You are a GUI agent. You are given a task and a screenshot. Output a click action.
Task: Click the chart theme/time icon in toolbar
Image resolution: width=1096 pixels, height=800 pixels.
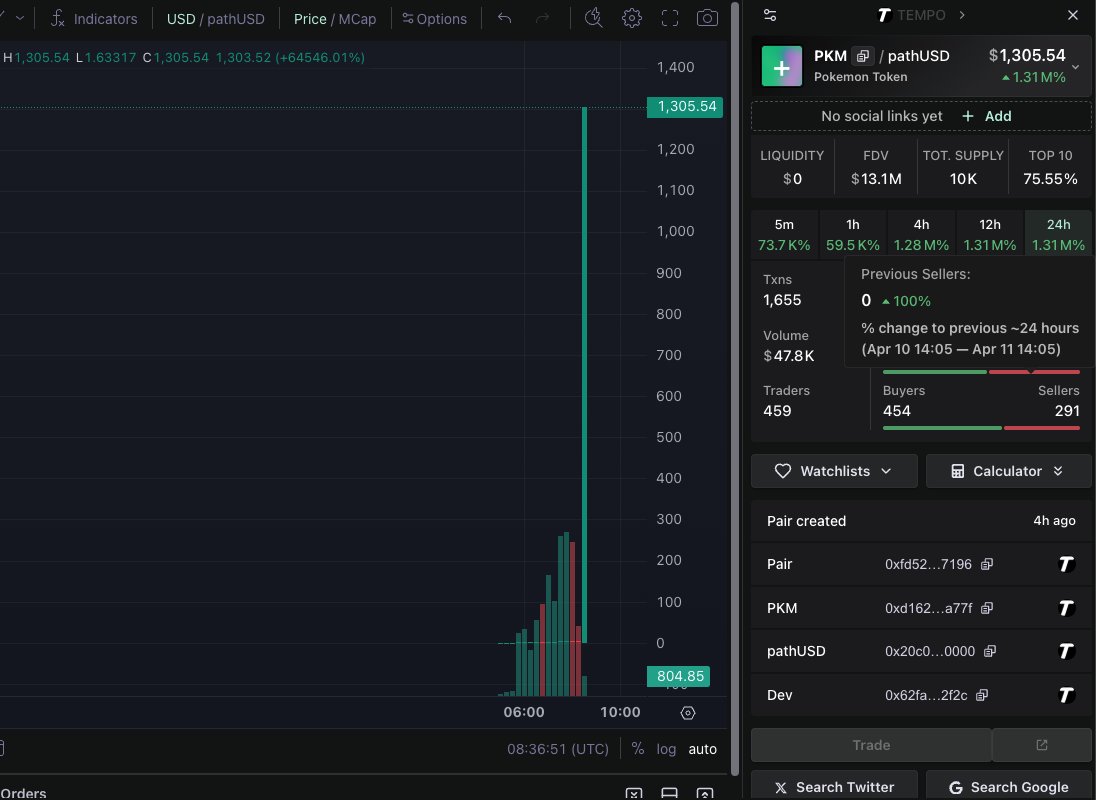point(593,18)
